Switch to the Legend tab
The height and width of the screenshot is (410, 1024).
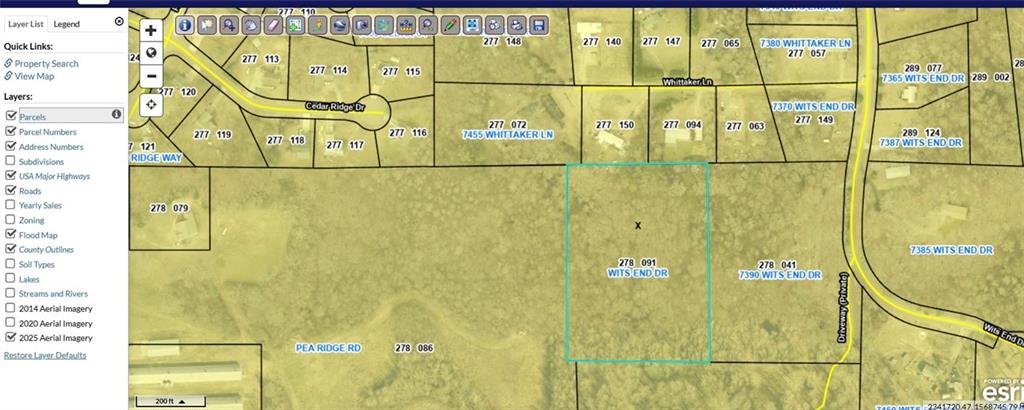coord(67,24)
